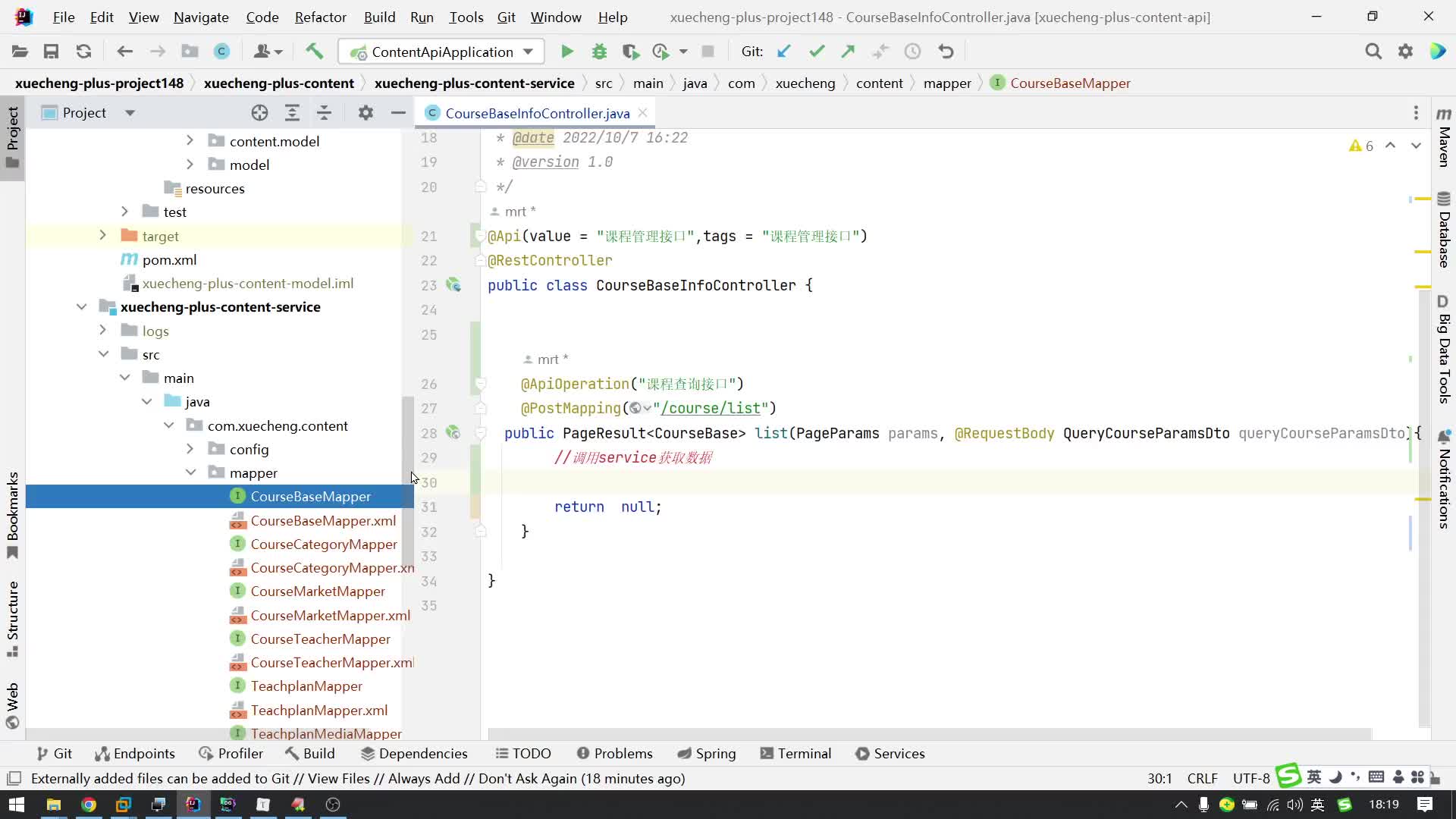Expand the content.model package node
The image size is (1456, 819).
pos(190,141)
